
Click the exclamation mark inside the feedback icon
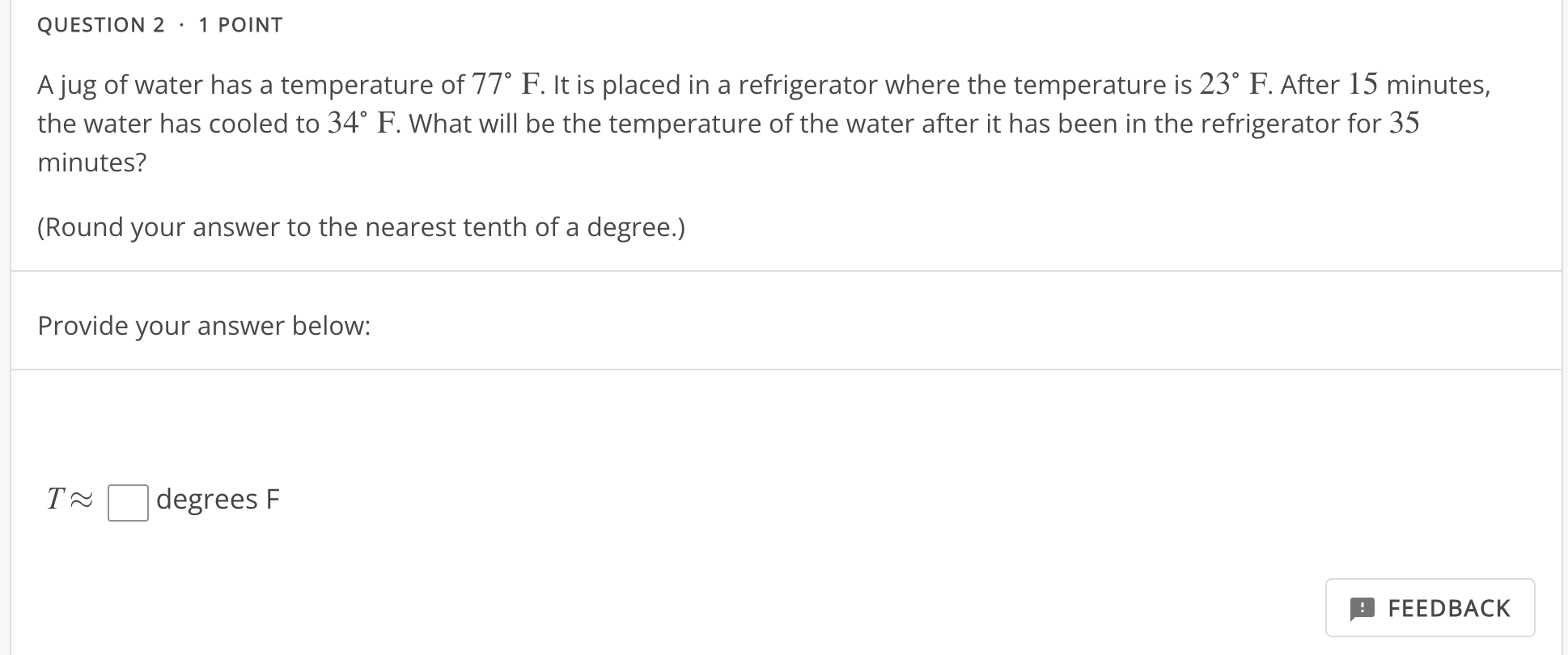coord(1364,607)
